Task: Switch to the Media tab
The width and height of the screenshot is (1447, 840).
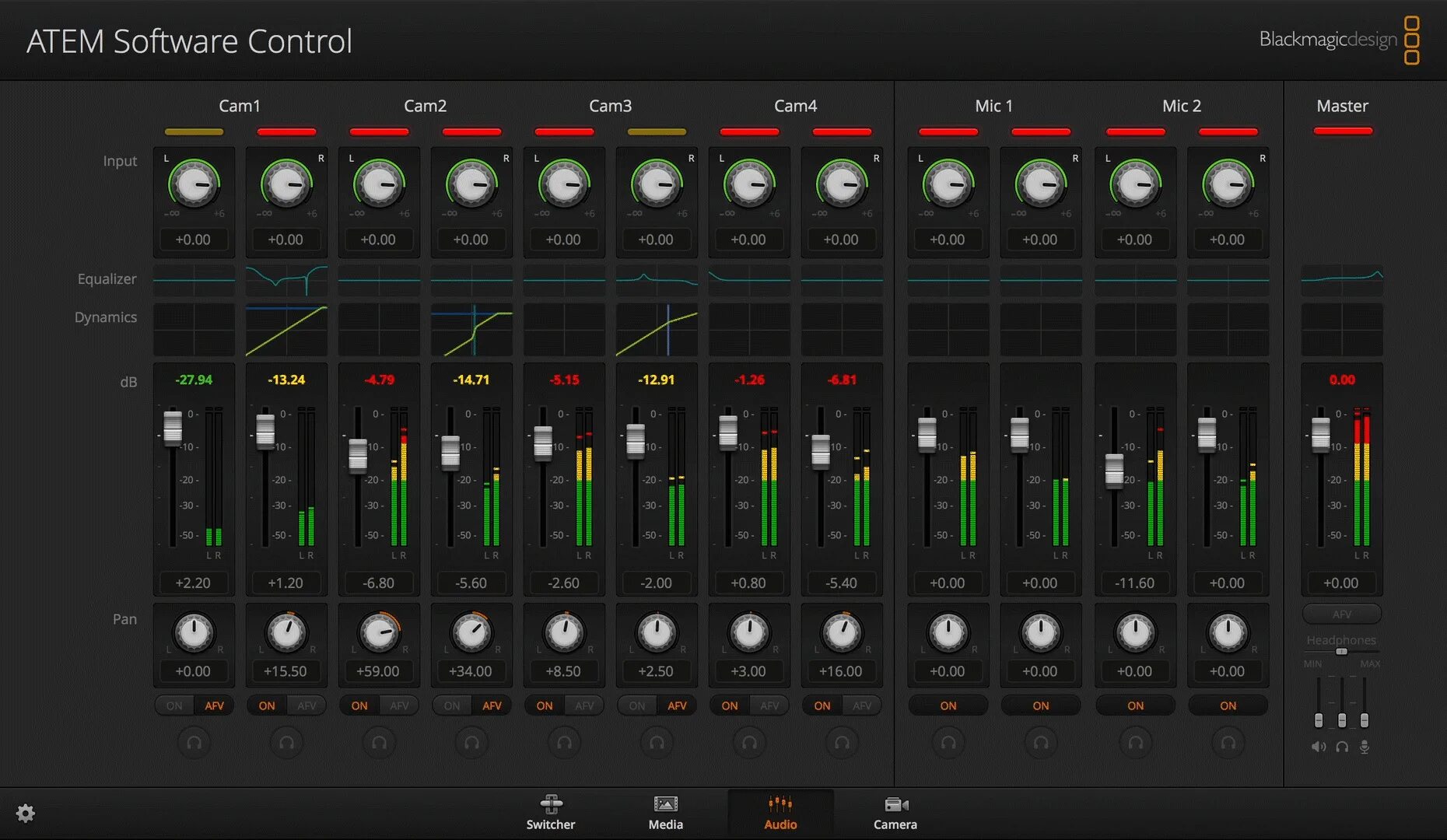Action: pyautogui.click(x=665, y=813)
